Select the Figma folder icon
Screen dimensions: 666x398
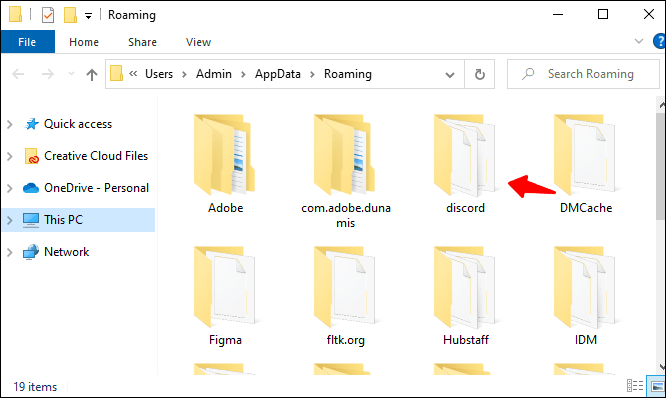[x=225, y=287]
